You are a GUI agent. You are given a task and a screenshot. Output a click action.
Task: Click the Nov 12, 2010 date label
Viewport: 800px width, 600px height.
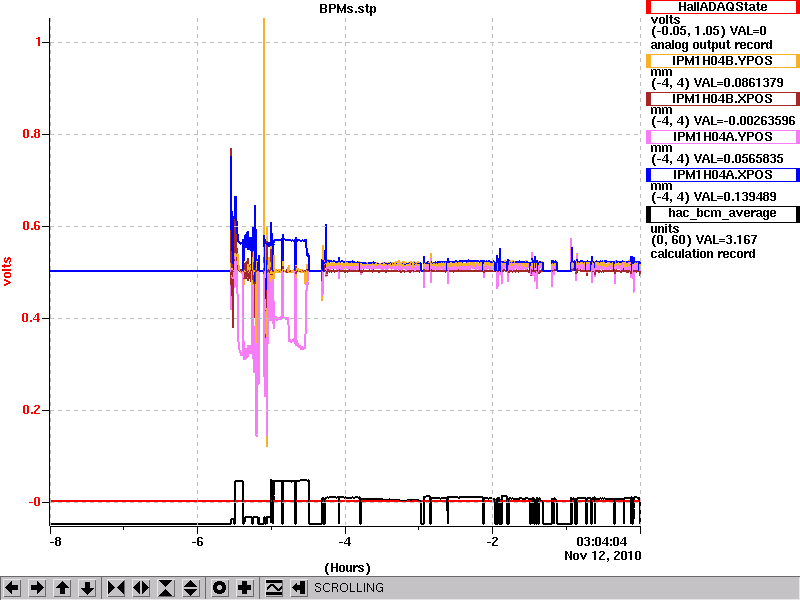coord(603,556)
